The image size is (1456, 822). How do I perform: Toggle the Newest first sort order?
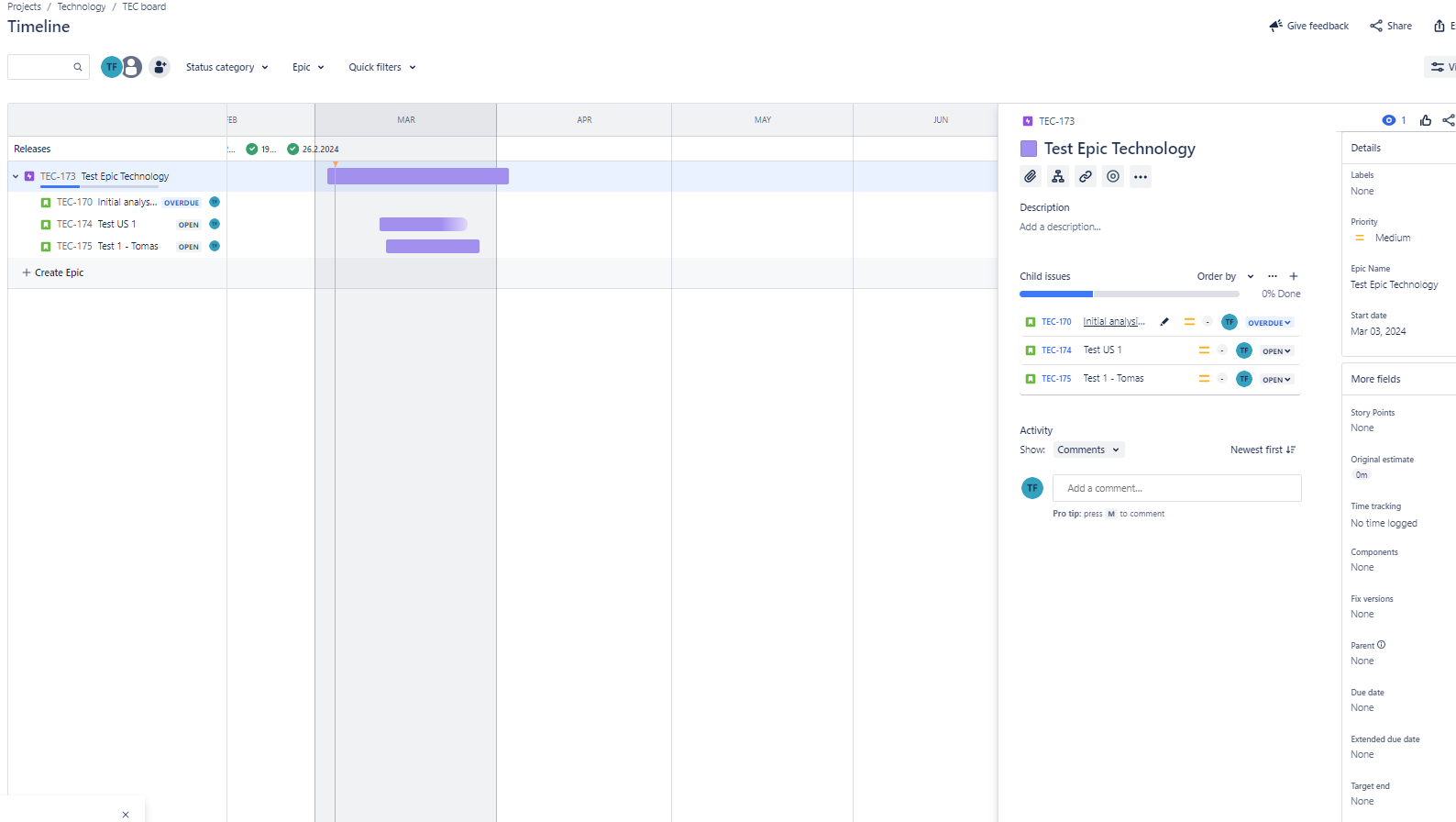1263,450
